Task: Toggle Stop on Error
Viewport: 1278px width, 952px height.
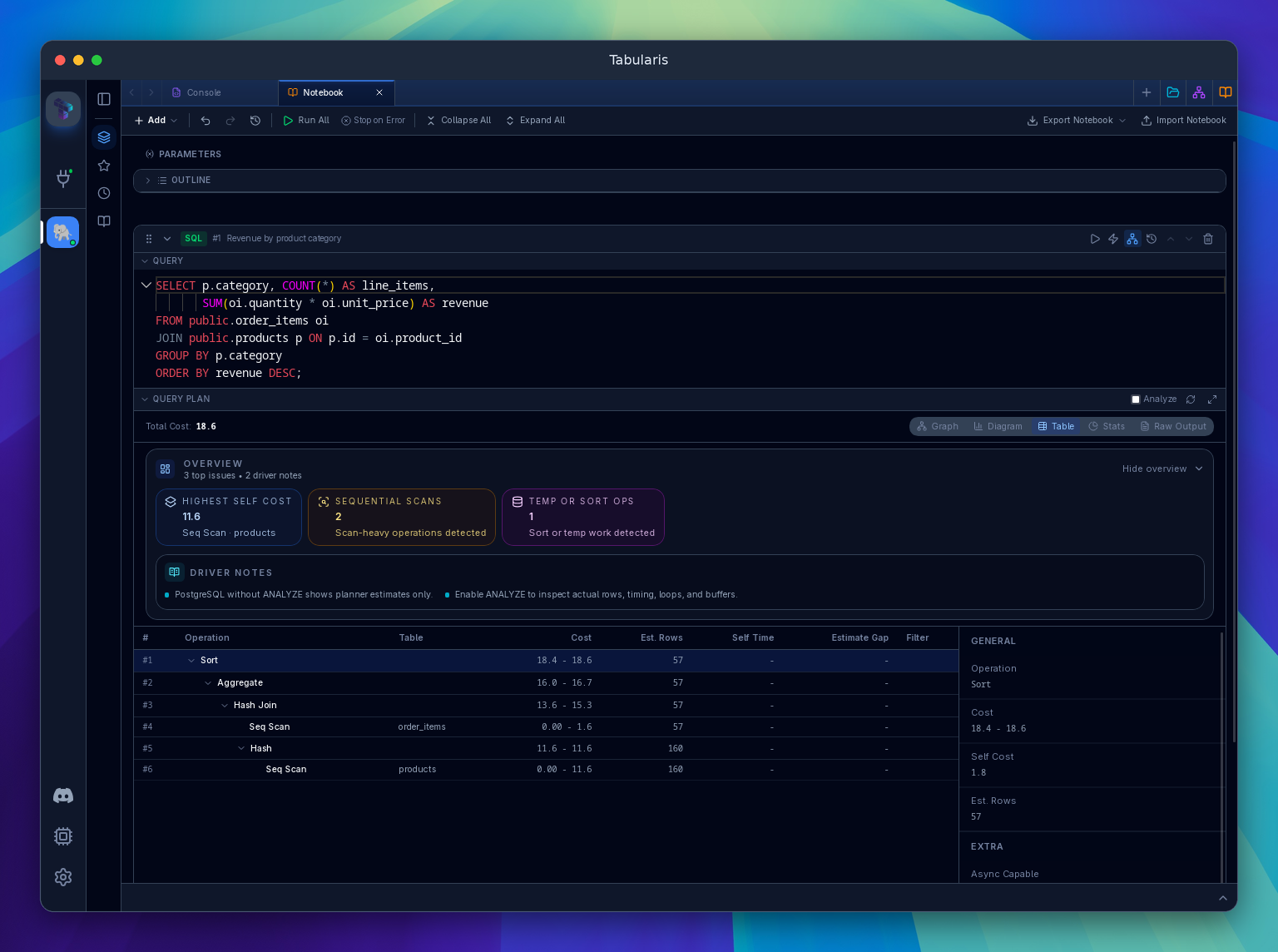Action: [374, 121]
